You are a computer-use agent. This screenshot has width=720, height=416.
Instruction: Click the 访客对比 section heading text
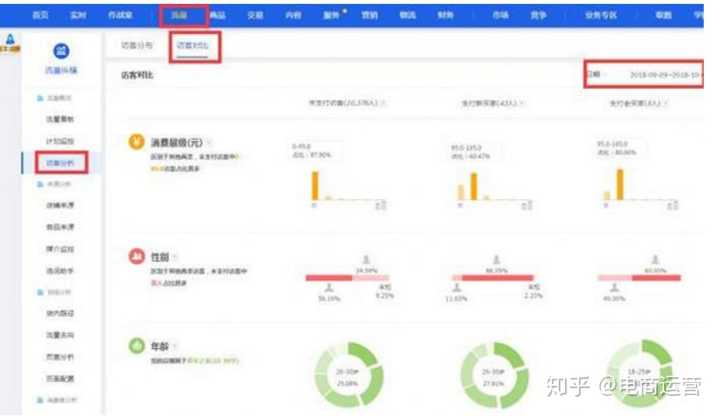coord(137,75)
